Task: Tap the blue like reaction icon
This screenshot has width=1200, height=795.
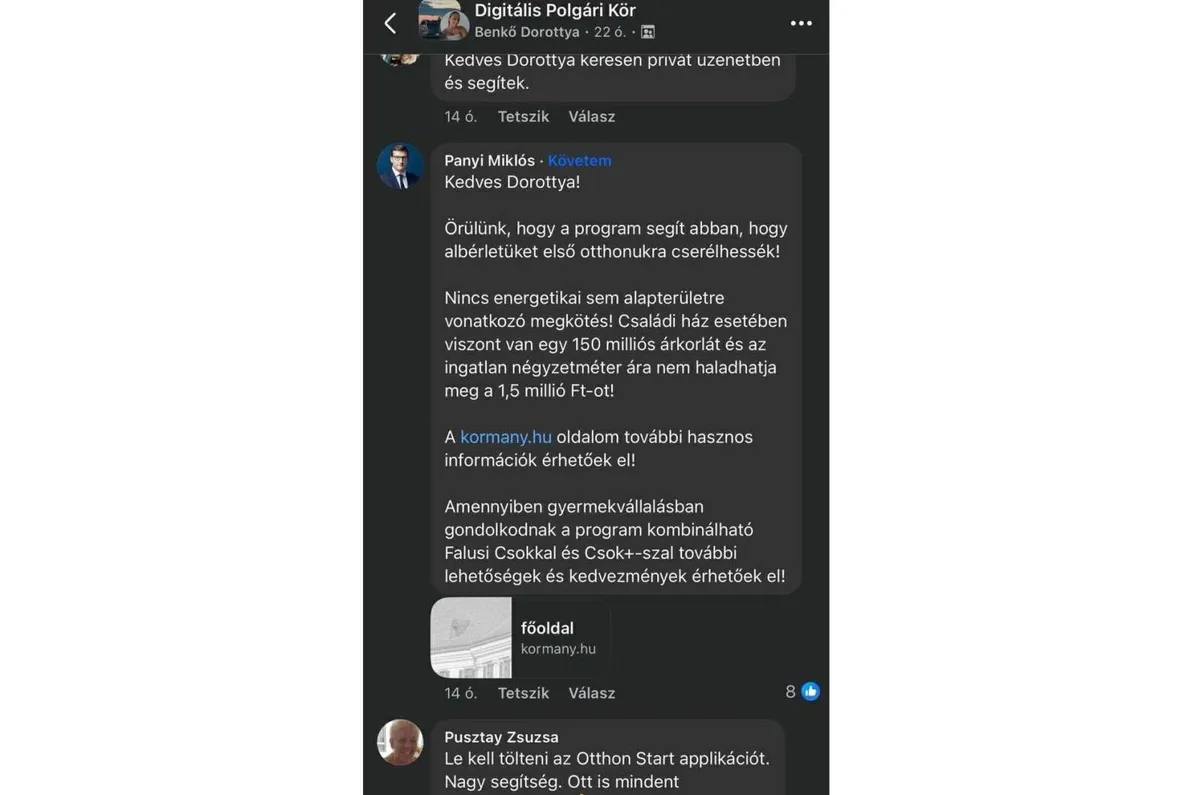Action: 810,692
